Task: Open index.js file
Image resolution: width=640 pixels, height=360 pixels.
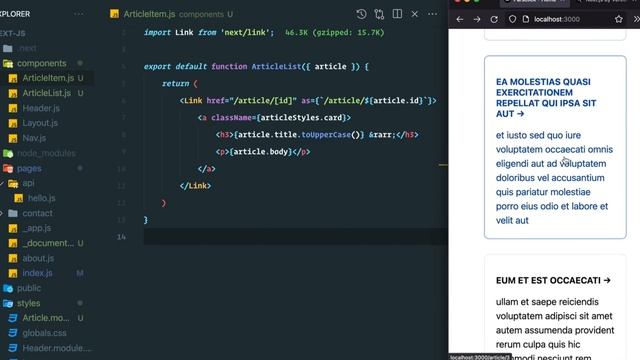Action: point(37,273)
